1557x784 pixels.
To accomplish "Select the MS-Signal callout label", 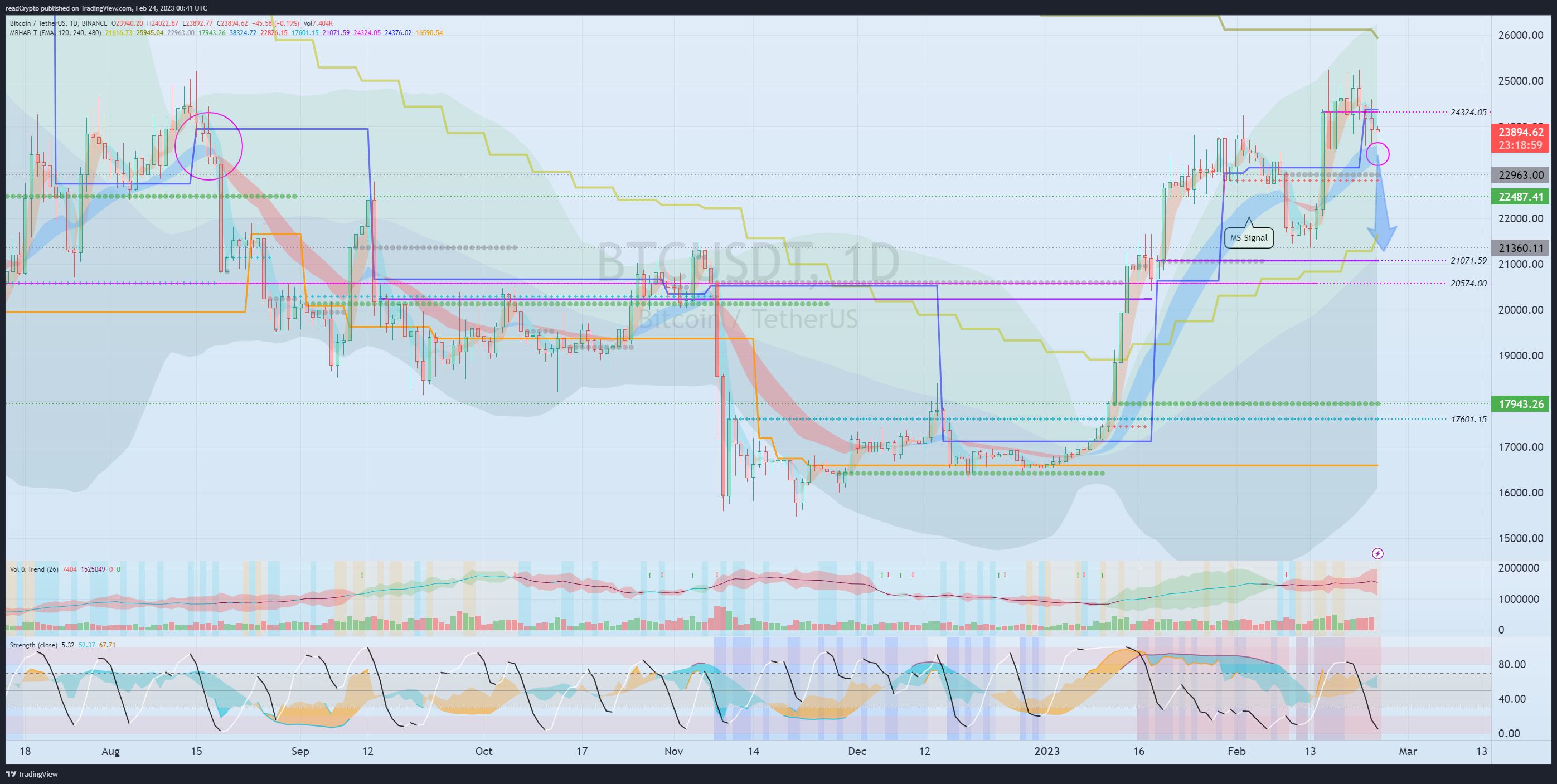I will tap(1249, 237).
